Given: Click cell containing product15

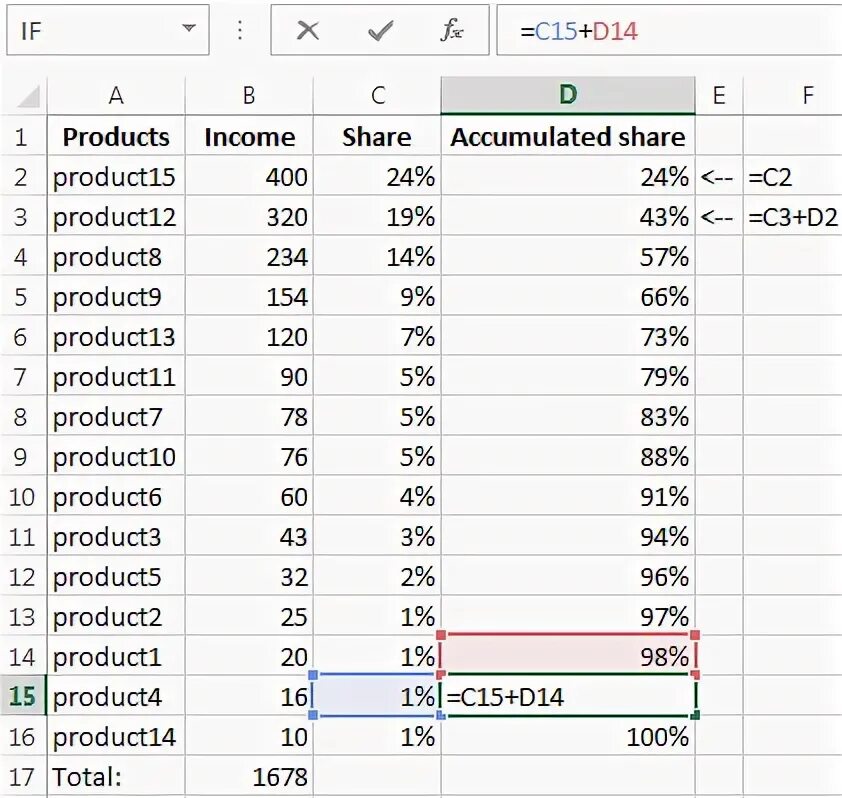Looking at the screenshot, I should tap(114, 177).
